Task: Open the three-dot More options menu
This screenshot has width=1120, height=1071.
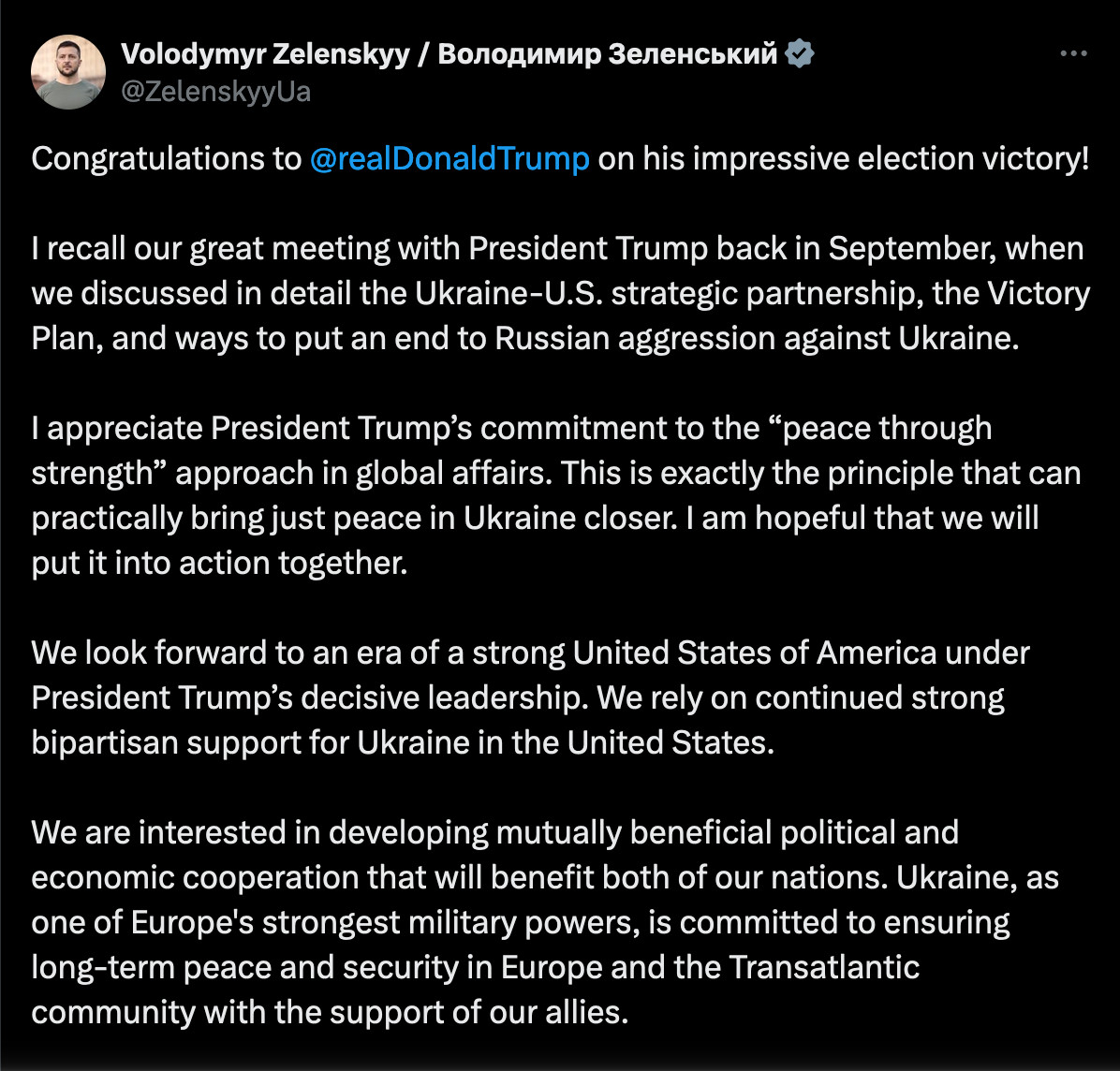Action: [1073, 53]
